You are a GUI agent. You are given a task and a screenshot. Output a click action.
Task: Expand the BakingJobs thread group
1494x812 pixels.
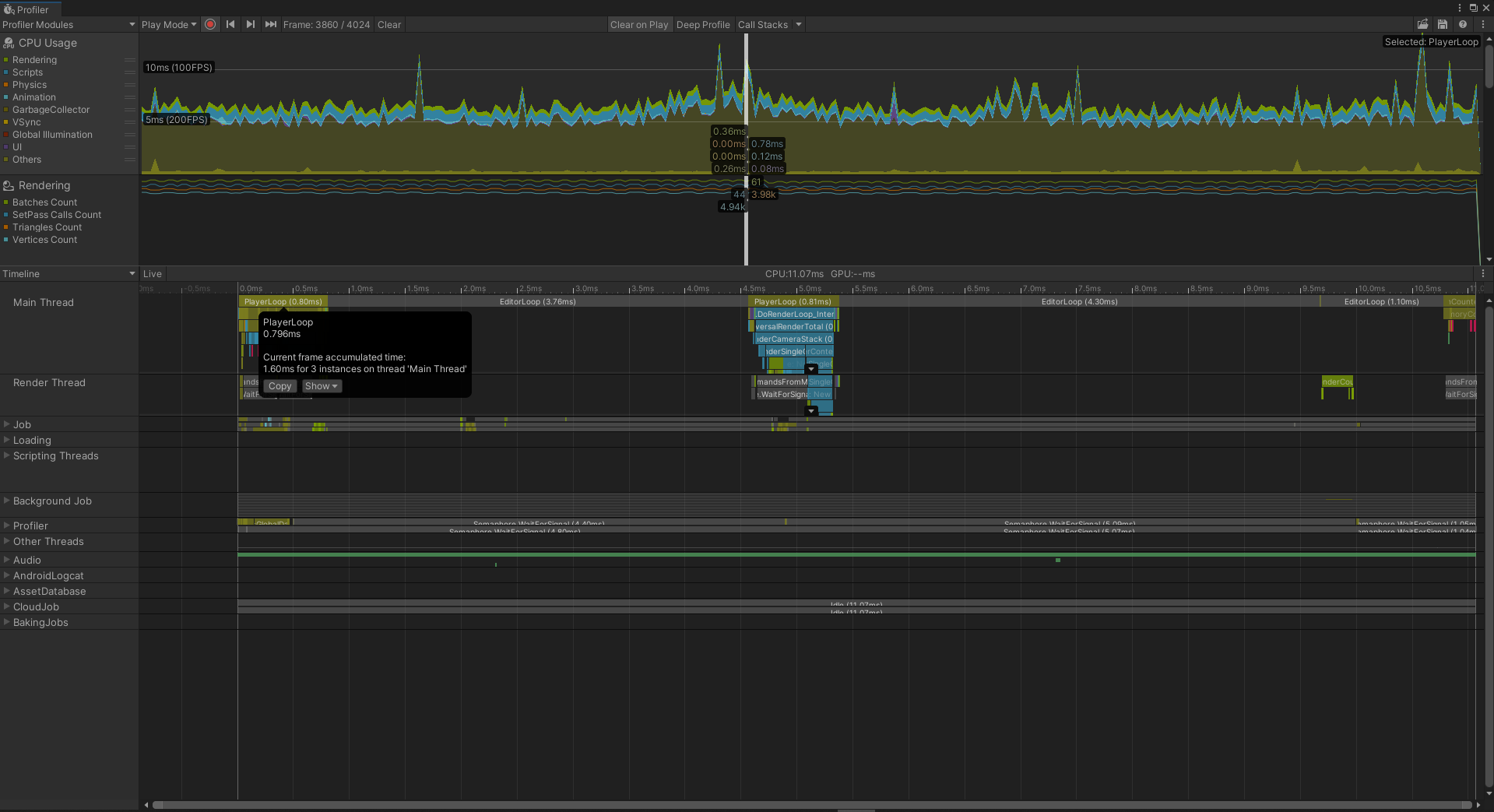coord(6,622)
